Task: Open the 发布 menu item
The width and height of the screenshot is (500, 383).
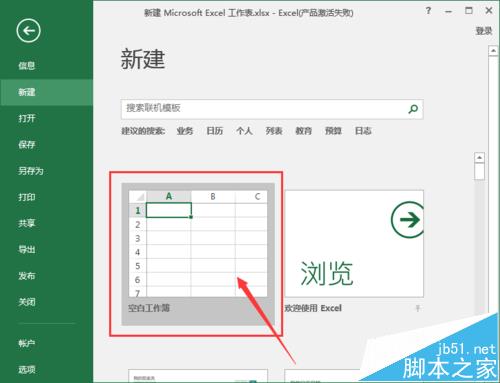Action: [x=27, y=276]
